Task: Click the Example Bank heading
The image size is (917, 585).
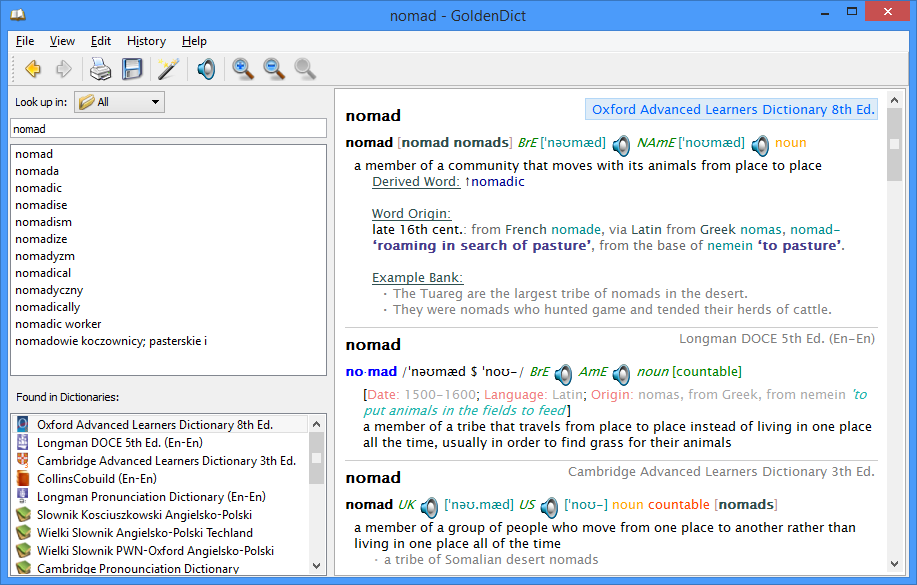Action: [x=418, y=277]
